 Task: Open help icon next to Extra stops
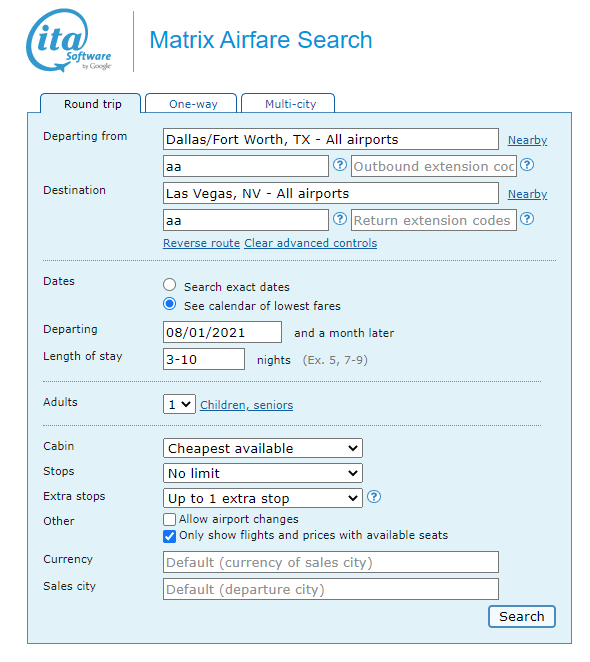pyautogui.click(x=374, y=496)
